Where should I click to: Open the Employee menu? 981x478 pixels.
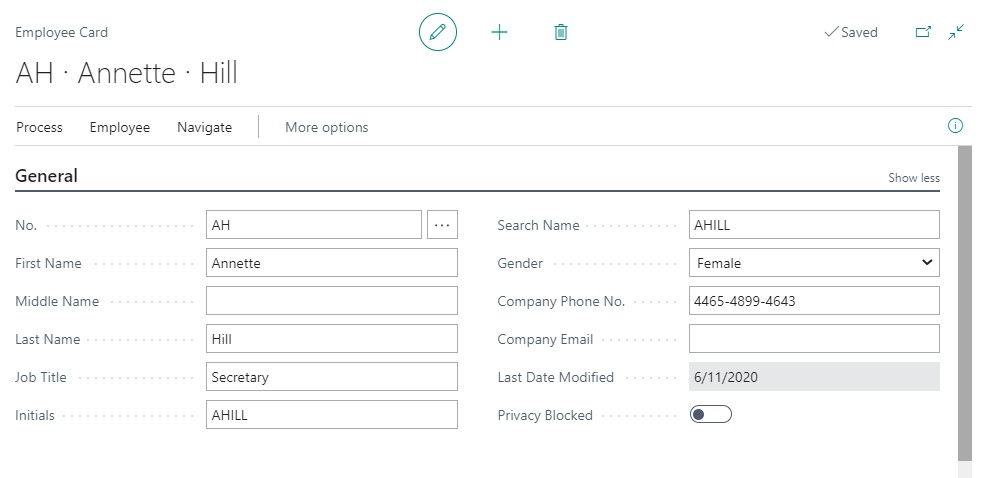119,128
